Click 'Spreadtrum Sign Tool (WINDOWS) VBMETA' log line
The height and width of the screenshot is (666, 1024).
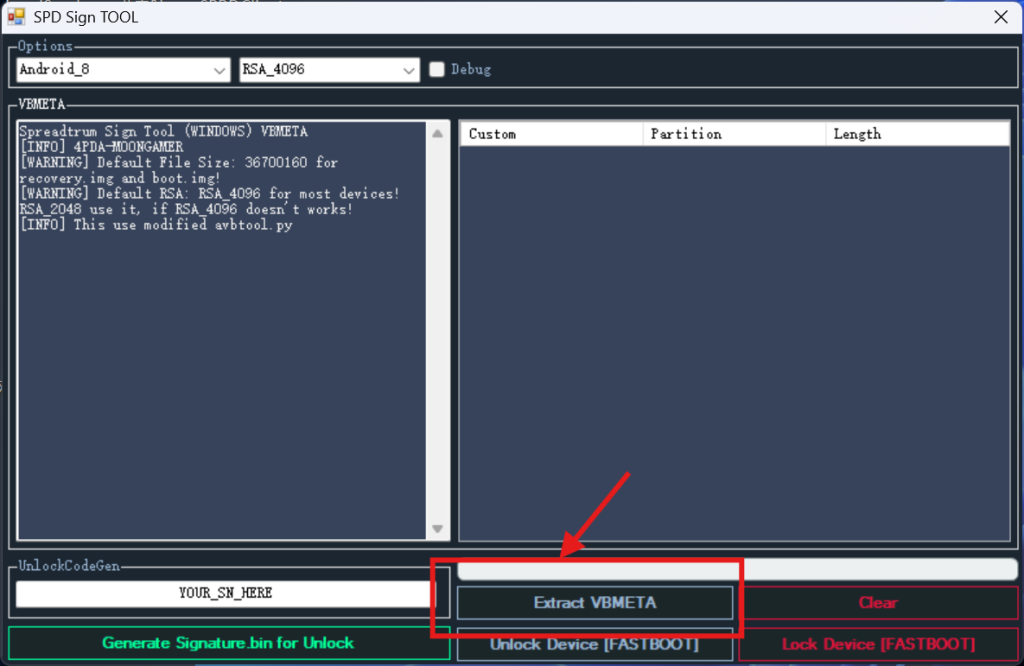163,131
